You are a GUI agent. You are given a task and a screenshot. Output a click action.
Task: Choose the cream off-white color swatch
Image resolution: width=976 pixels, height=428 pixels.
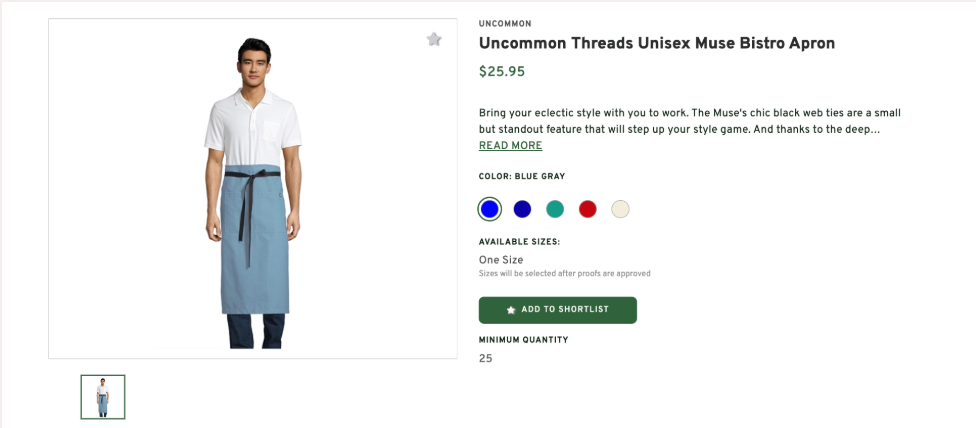(x=621, y=209)
